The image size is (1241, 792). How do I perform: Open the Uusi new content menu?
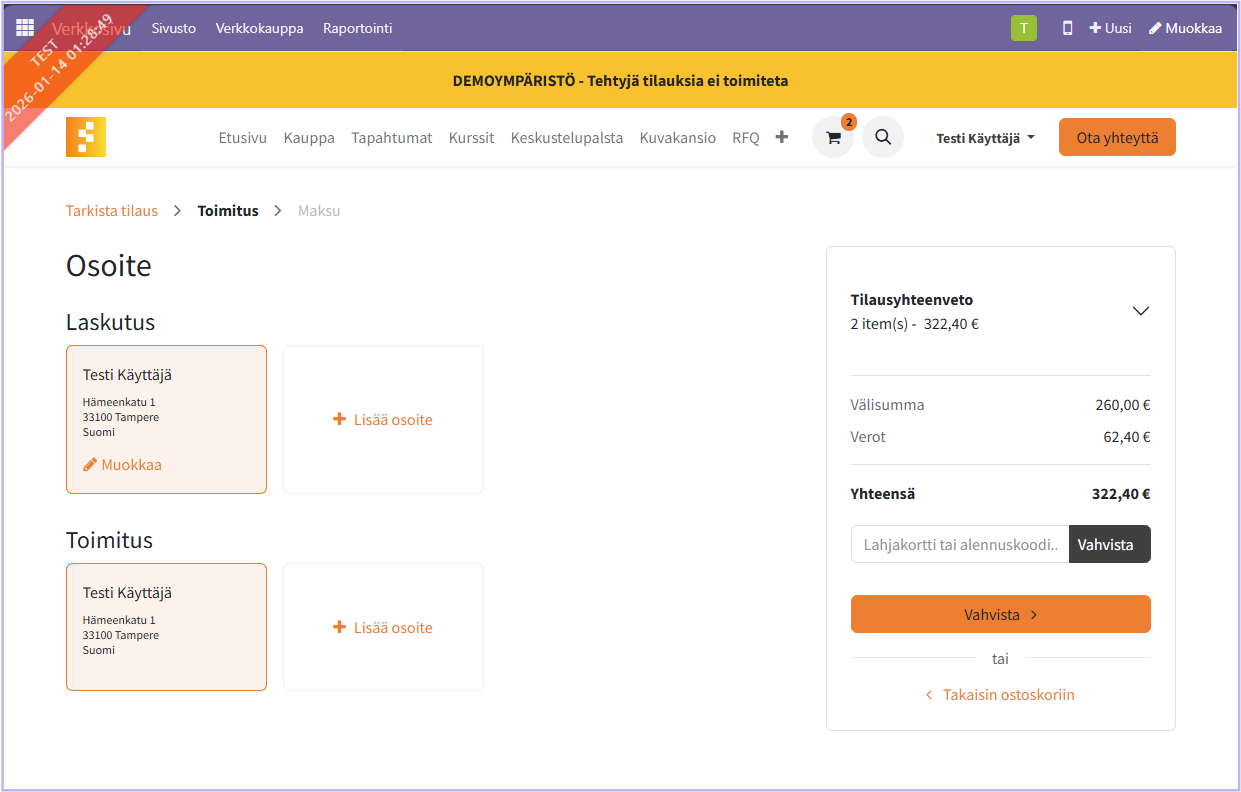tap(1110, 28)
